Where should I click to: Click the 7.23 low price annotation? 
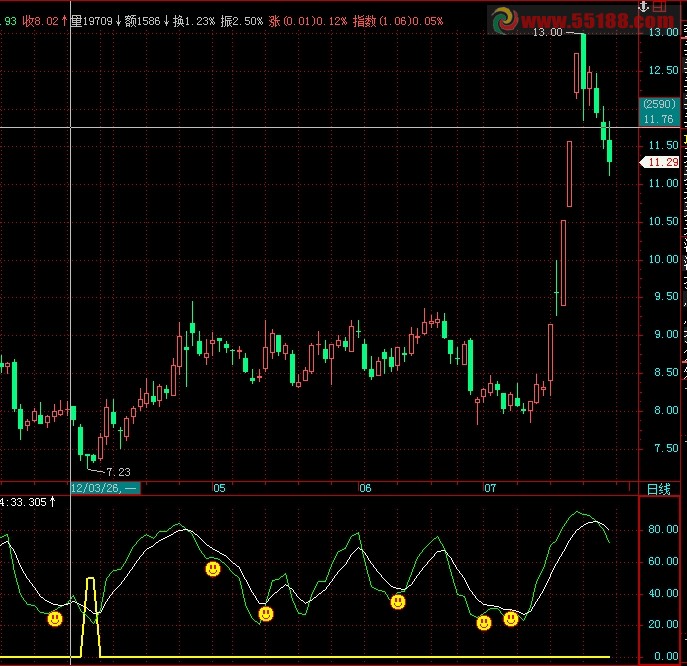118,471
